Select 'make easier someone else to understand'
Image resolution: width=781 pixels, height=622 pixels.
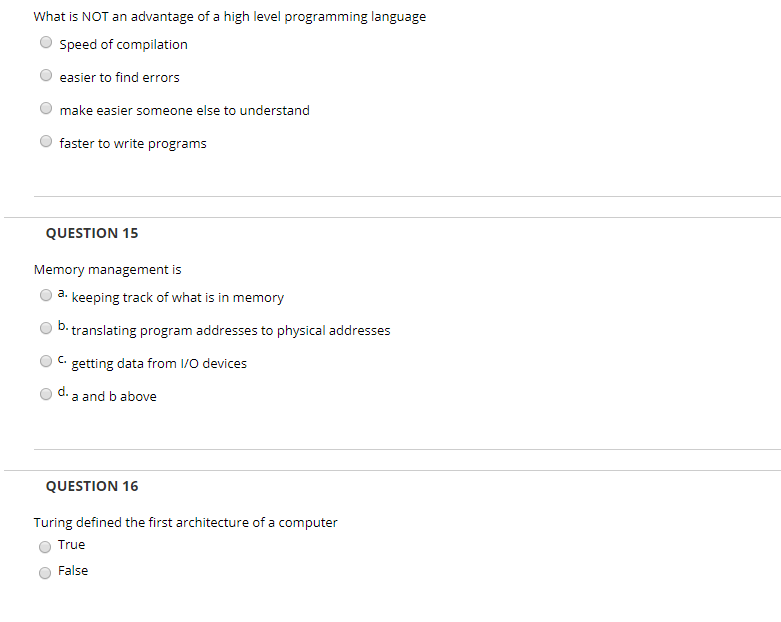point(46,108)
